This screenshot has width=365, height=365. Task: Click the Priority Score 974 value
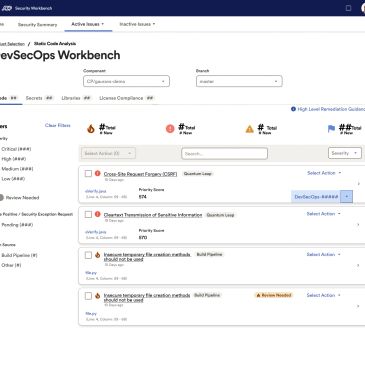[x=143, y=197]
